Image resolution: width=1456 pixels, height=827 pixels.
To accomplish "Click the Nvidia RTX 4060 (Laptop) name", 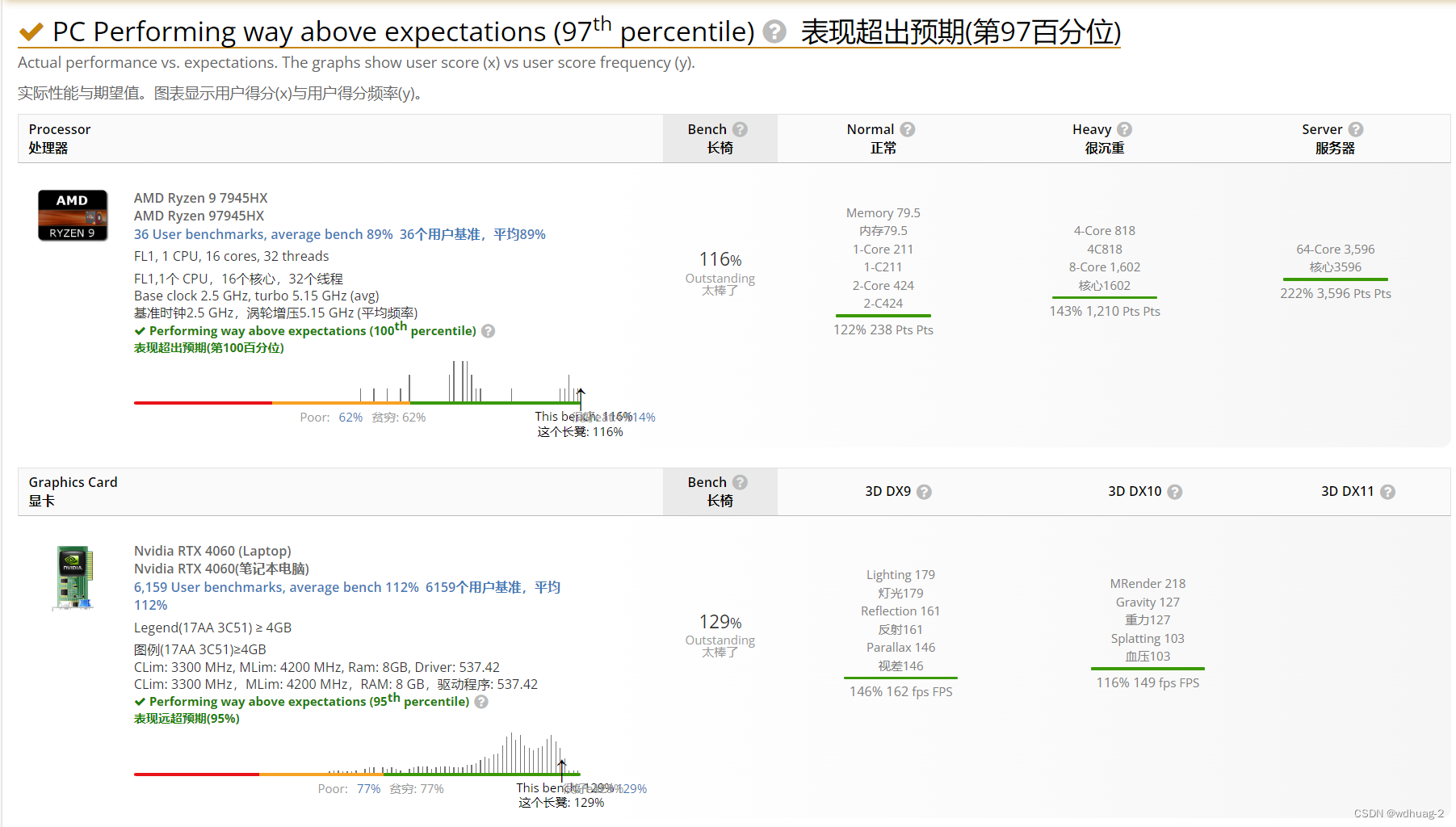I will coord(212,551).
